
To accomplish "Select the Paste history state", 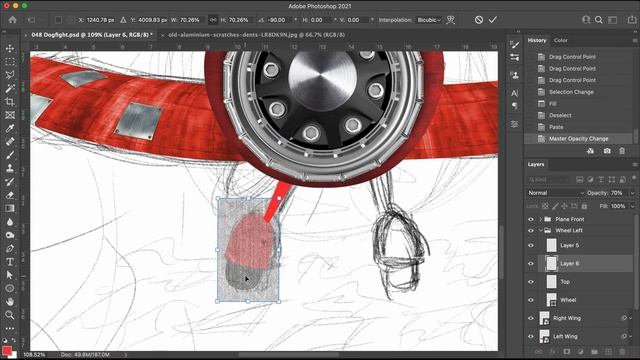I will tap(578, 127).
